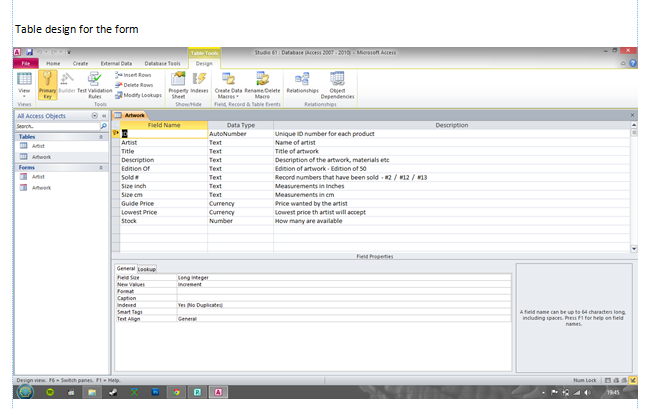The height and width of the screenshot is (409, 646).
Task: Save using the quick access floppy icon
Action: (x=29, y=52)
